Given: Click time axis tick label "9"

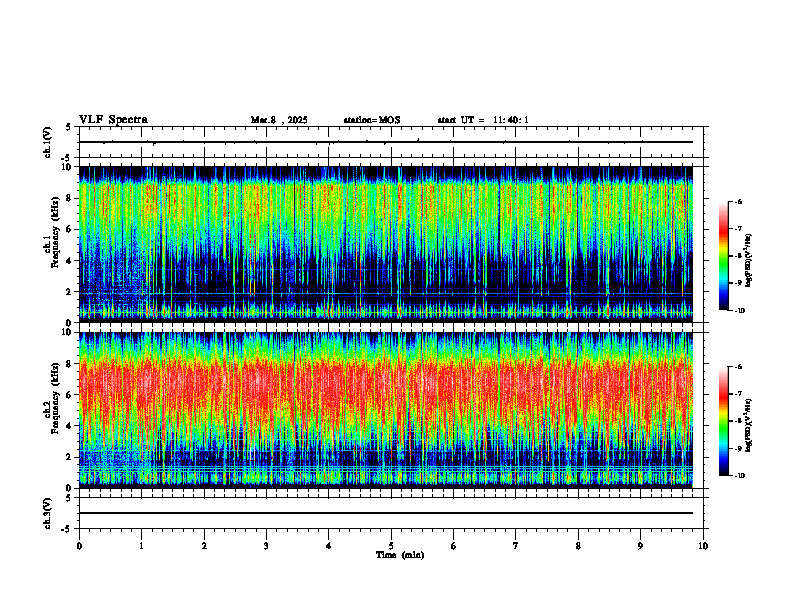Looking at the screenshot, I should pos(640,546).
